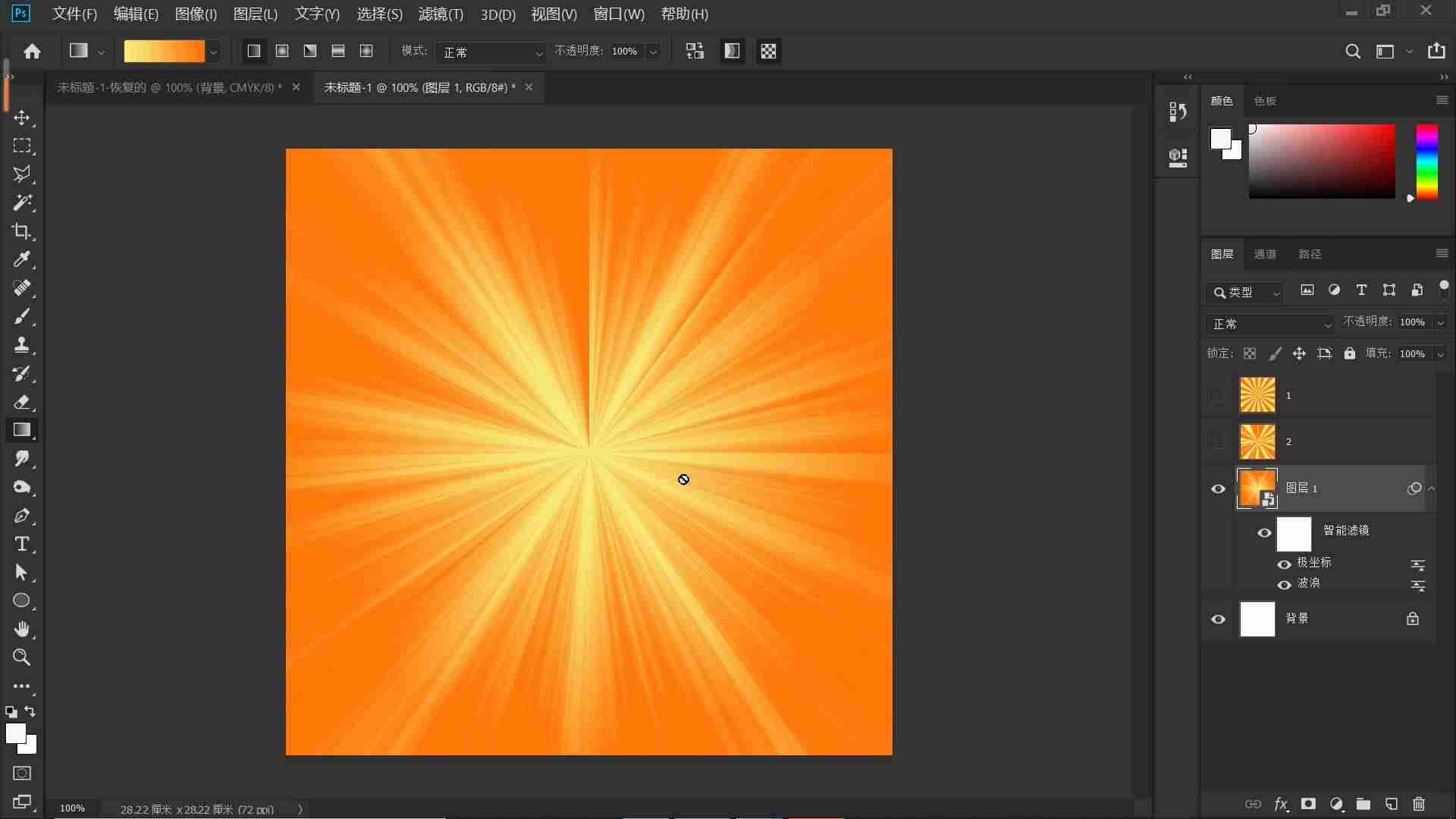The width and height of the screenshot is (1456, 819).
Task: Pick a color in the color field
Action: point(1322,162)
